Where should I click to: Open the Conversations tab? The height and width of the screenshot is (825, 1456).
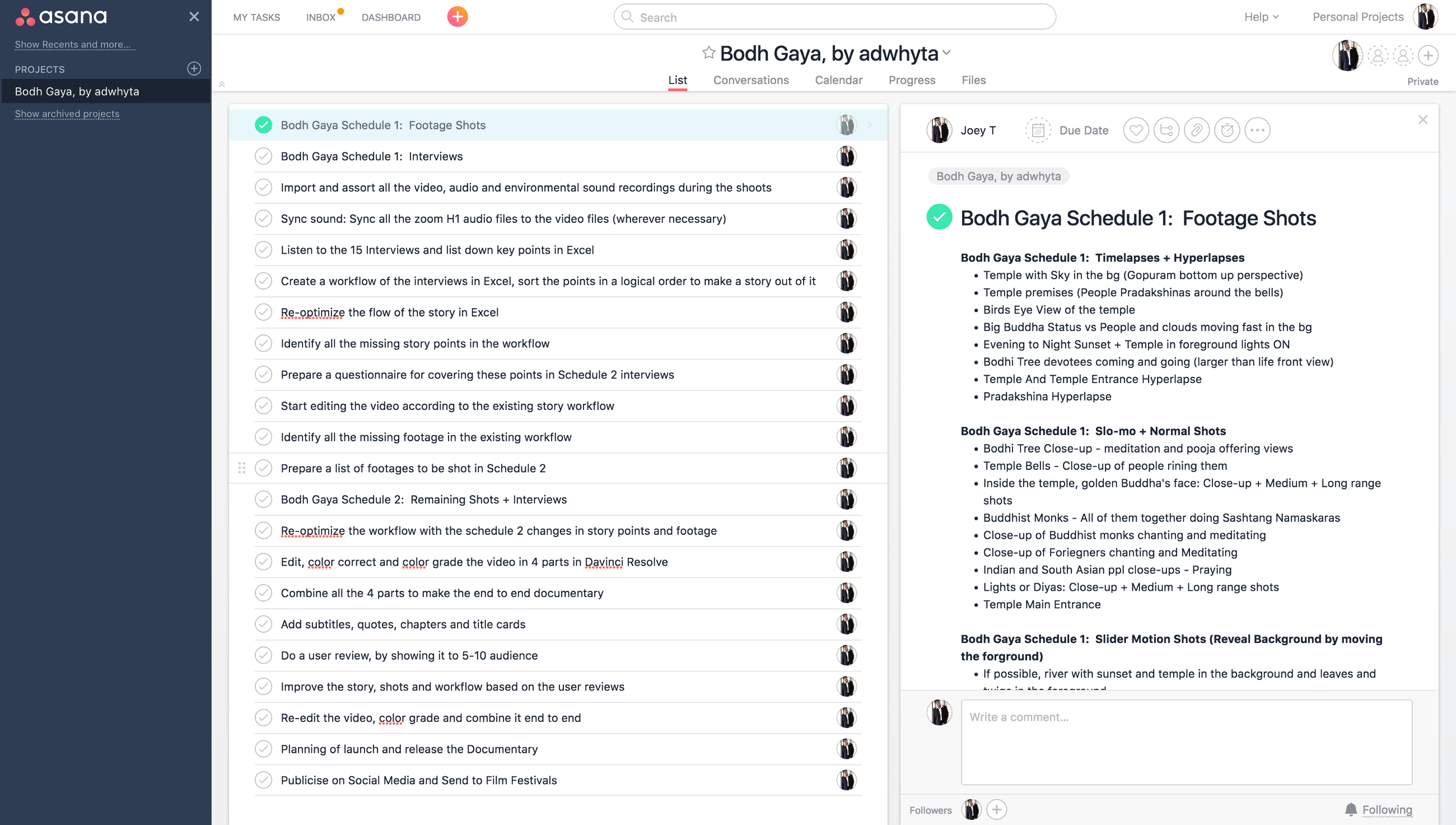[x=750, y=80]
